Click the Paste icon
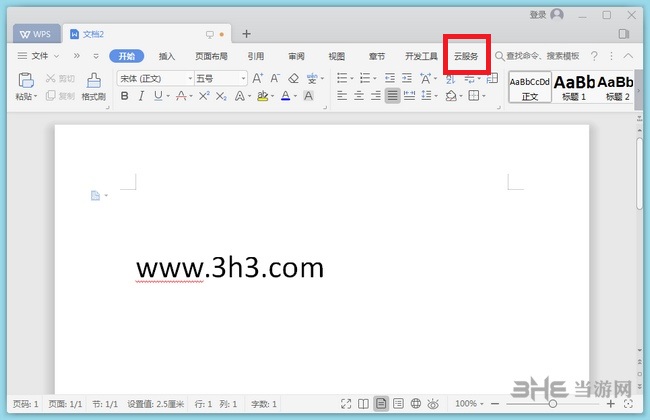The image size is (650, 420). pyautogui.click(x=25, y=80)
